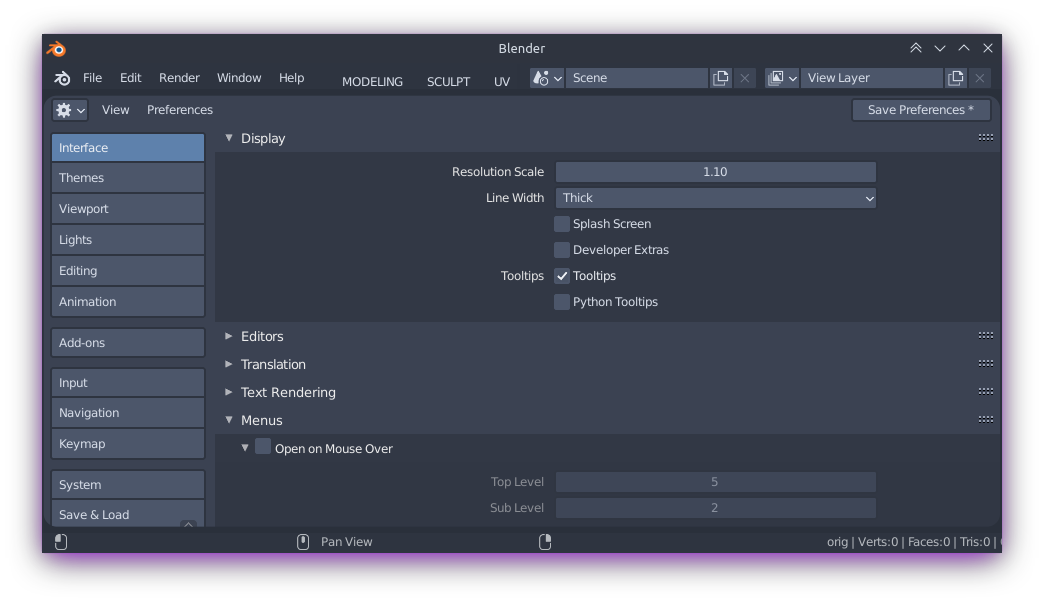
Task: Select the Interface preferences section
Action: (128, 148)
